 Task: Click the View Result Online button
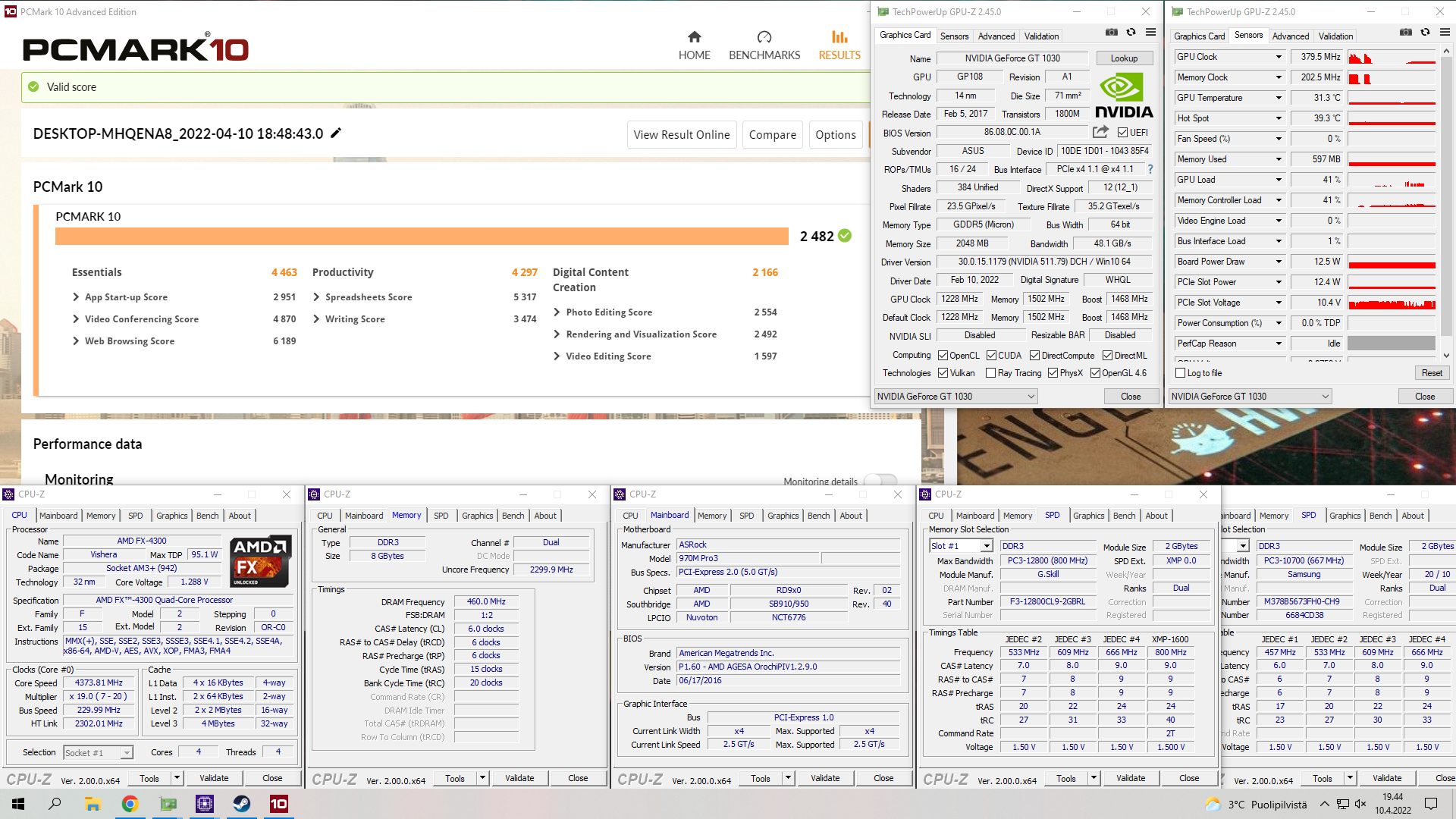click(x=682, y=134)
